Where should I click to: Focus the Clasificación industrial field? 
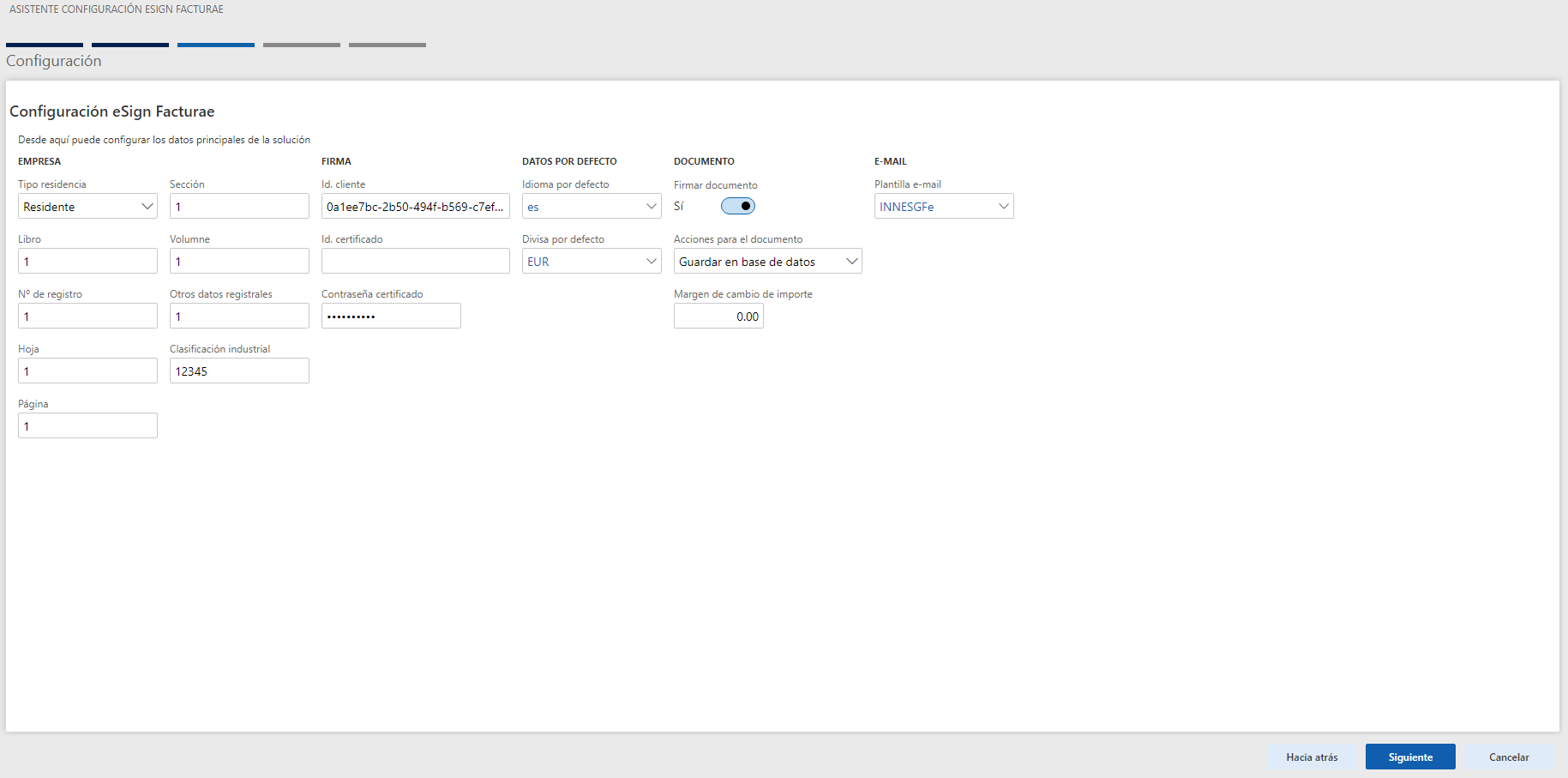(x=239, y=371)
